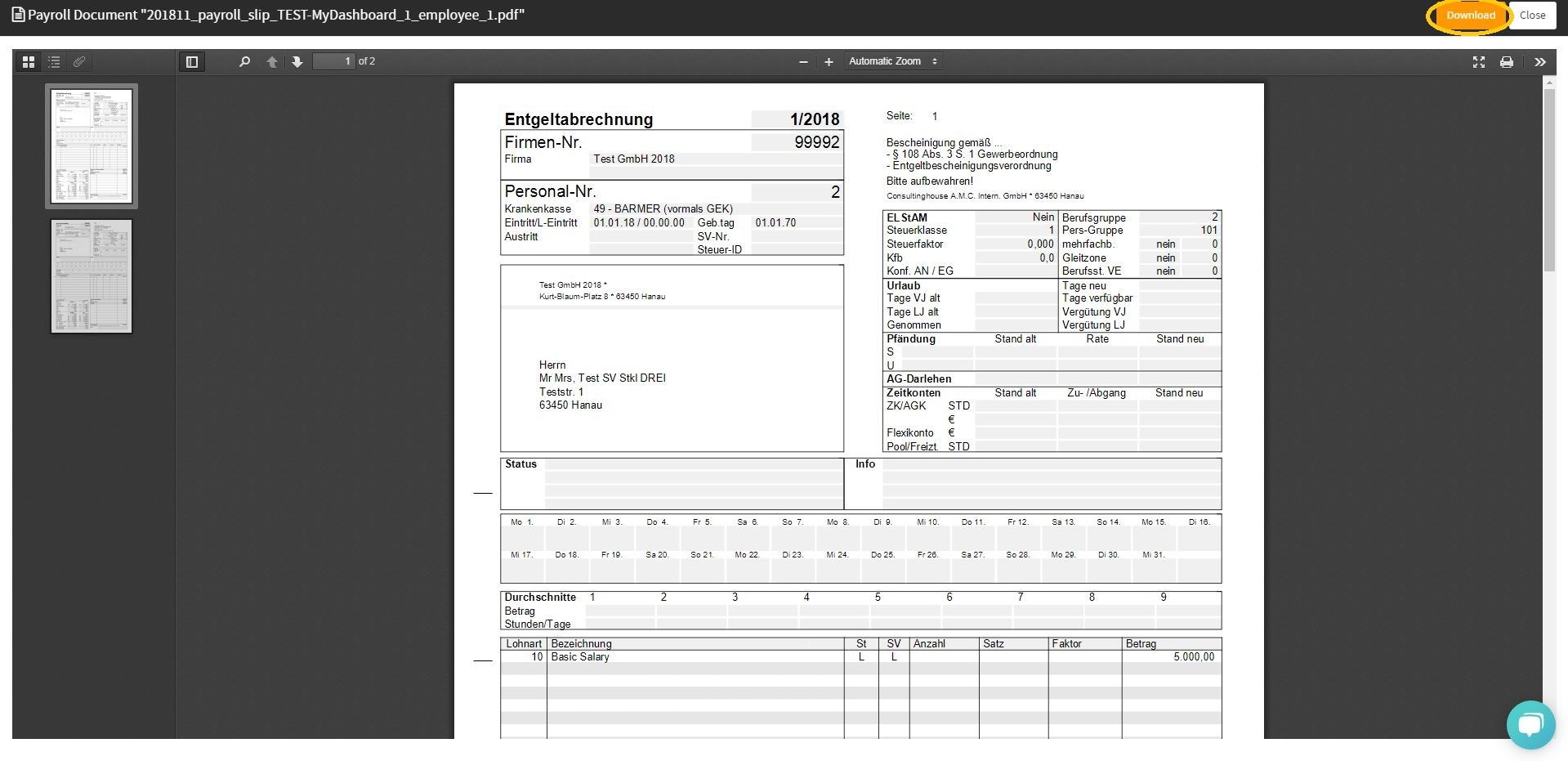Print the payroll document
The height and width of the screenshot is (761, 1568).
[x=1507, y=62]
